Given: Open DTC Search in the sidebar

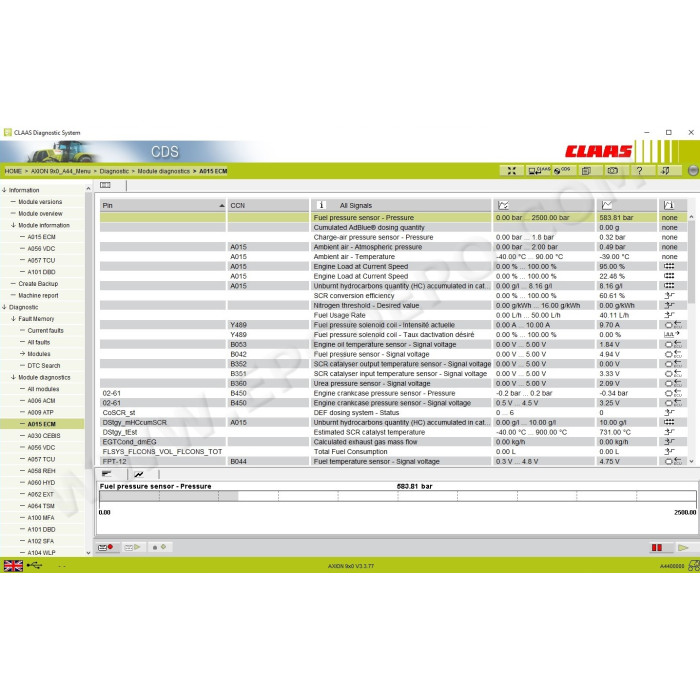Looking at the screenshot, I should coord(44,366).
